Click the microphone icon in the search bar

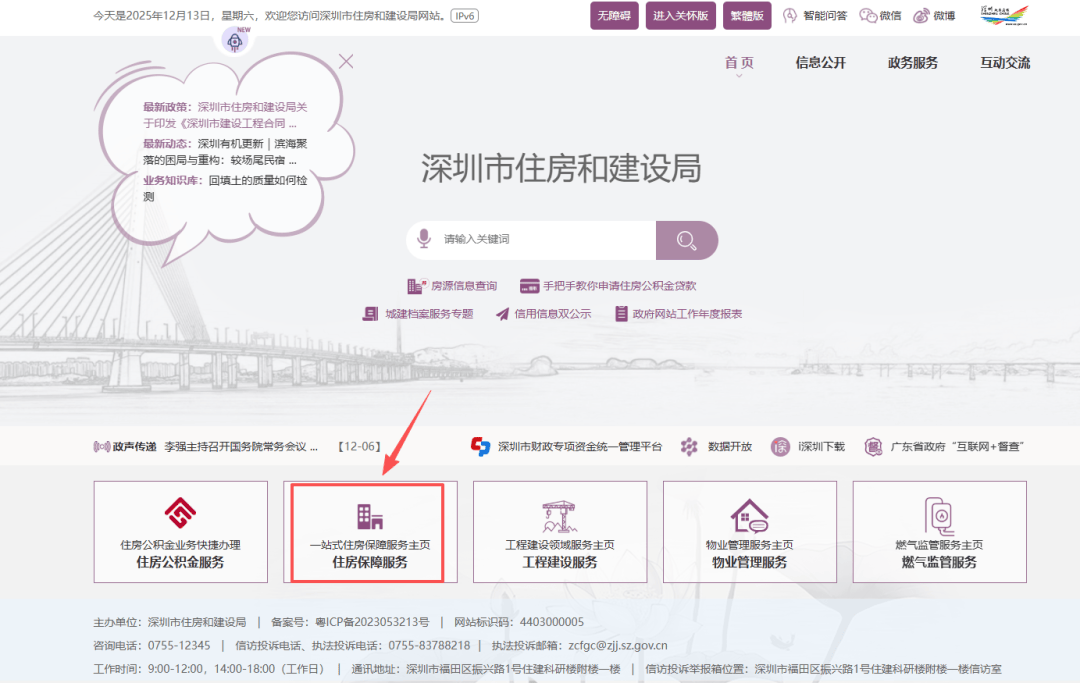(x=422, y=240)
